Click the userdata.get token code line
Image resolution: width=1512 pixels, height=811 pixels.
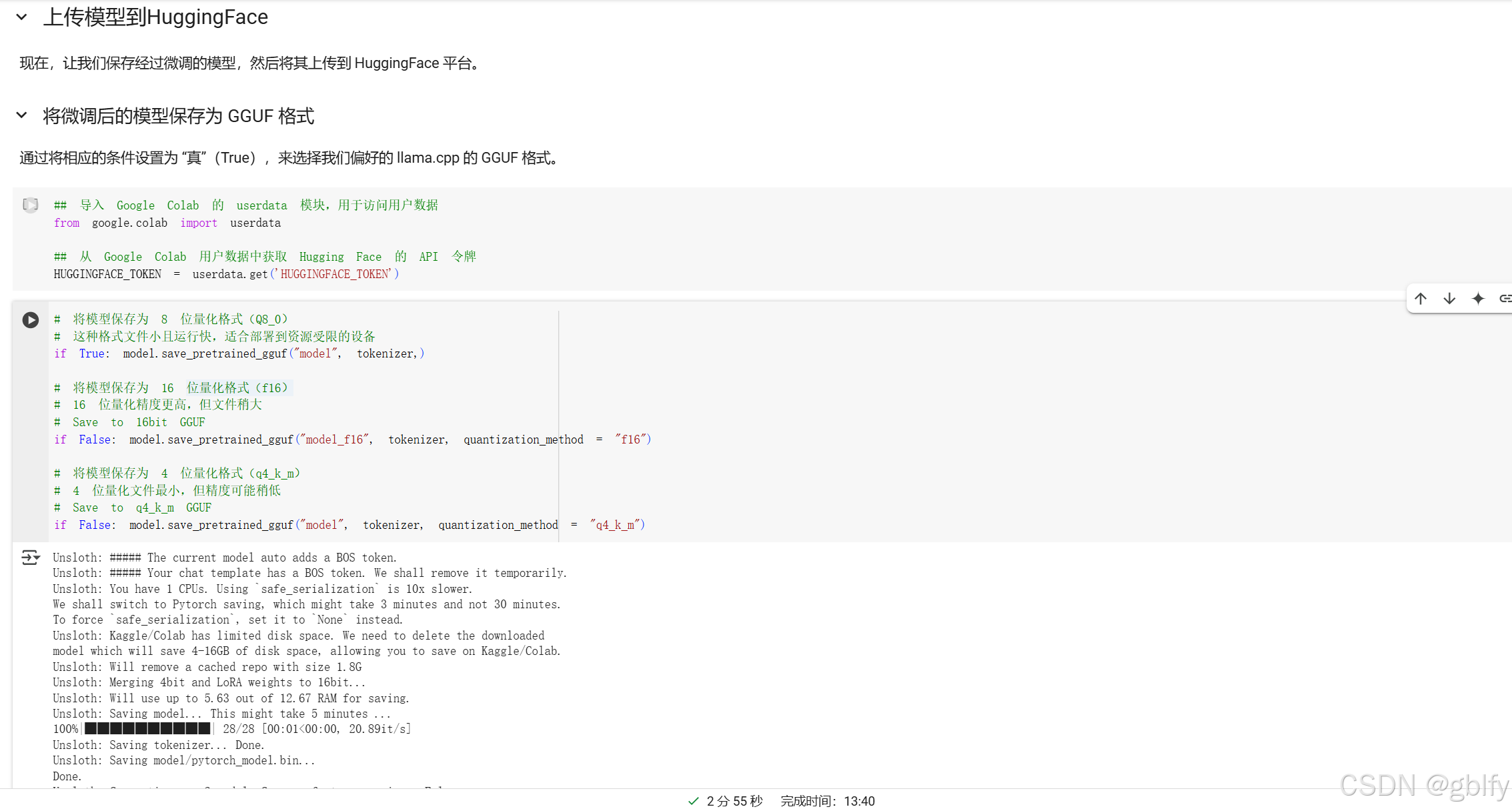pos(226,274)
